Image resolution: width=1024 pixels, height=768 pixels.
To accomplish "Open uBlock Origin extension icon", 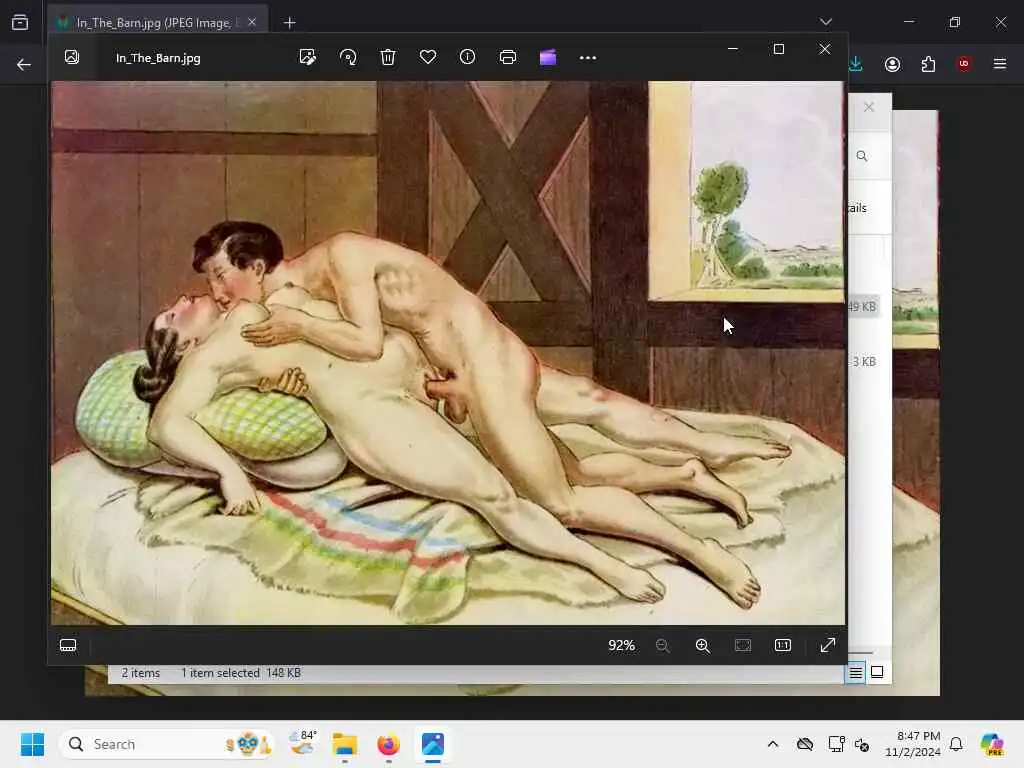I will pyautogui.click(x=964, y=63).
